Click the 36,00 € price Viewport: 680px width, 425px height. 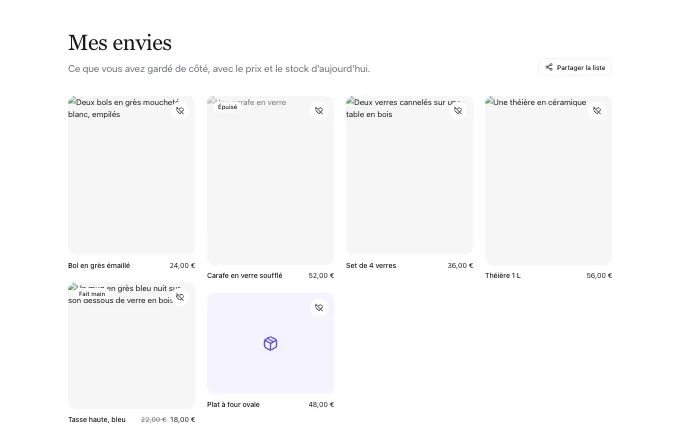[460, 265]
